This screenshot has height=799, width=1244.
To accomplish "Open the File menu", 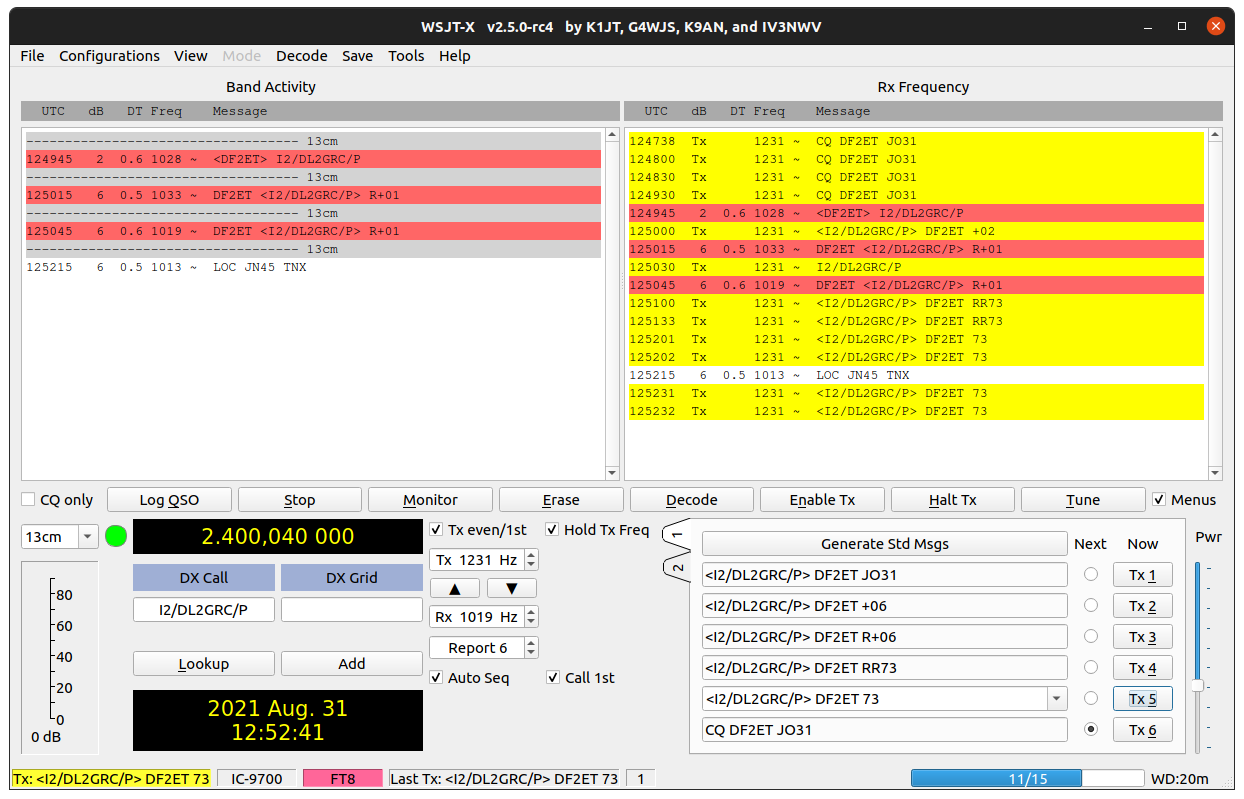I will click(x=32, y=56).
